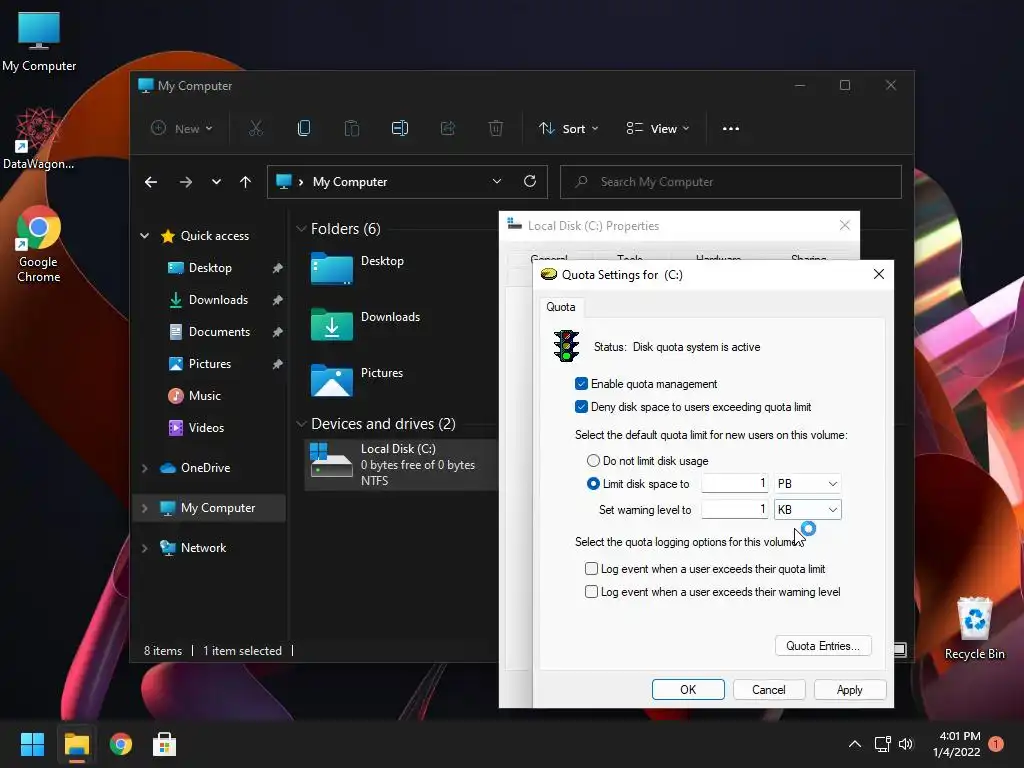Close Local Disk (C:) Properties window

click(844, 225)
